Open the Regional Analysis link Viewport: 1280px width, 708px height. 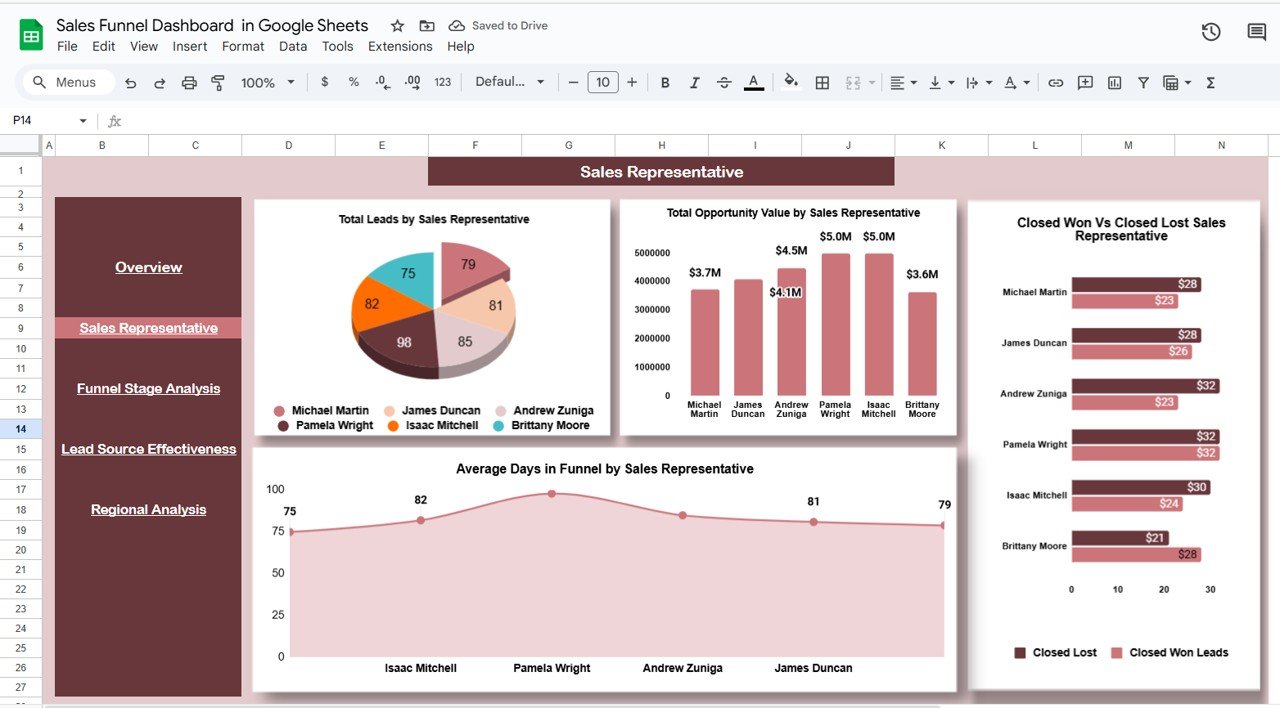tap(148, 509)
